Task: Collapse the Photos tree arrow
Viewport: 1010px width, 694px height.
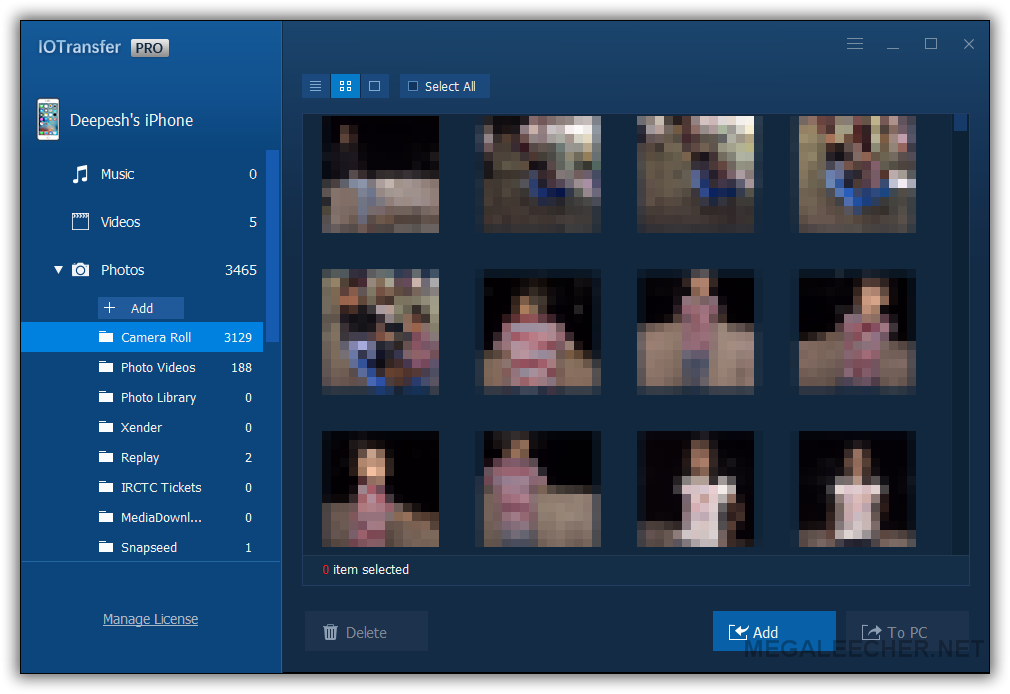Action: [58, 270]
